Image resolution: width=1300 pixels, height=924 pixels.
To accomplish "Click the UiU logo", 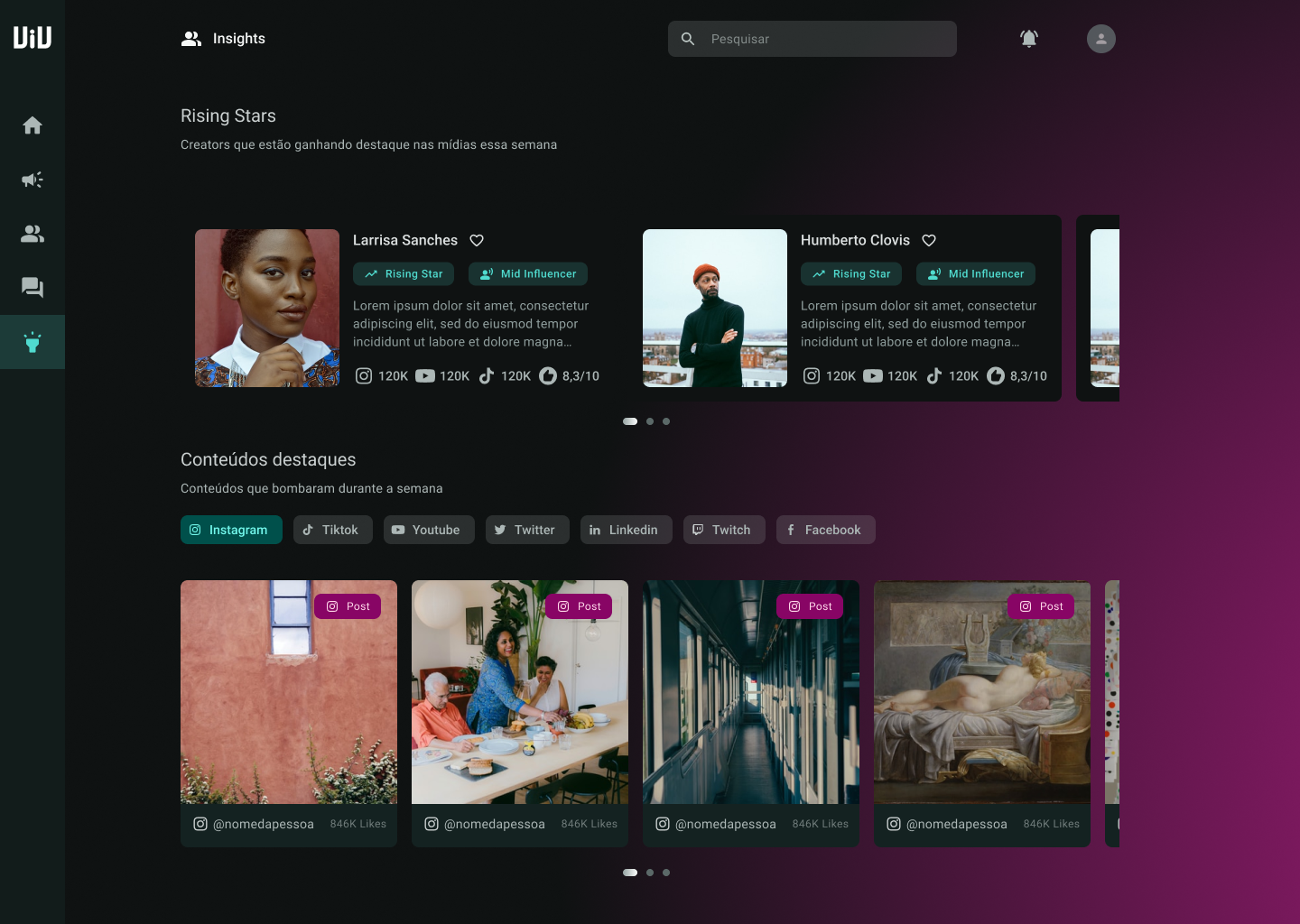I will point(32,37).
